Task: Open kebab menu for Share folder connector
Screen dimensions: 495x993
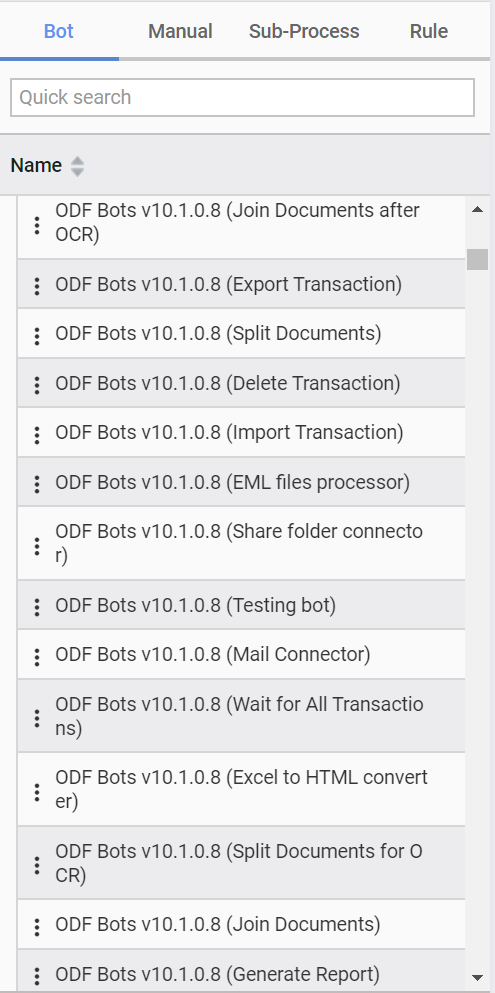Action: pyautogui.click(x=37, y=545)
